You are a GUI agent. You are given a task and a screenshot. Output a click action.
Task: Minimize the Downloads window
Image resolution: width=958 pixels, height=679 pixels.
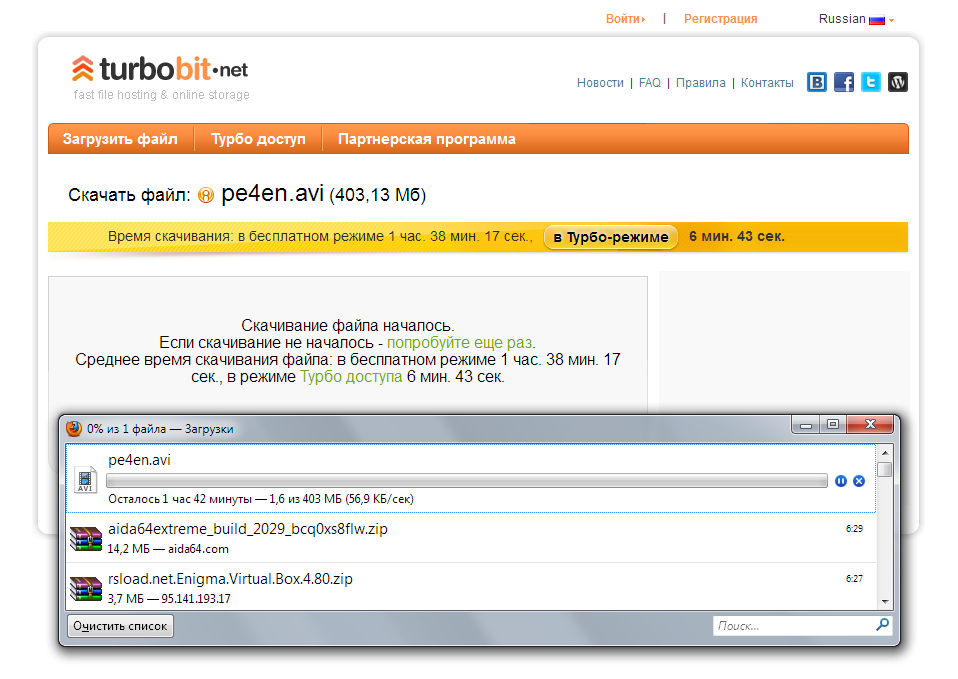click(x=806, y=425)
